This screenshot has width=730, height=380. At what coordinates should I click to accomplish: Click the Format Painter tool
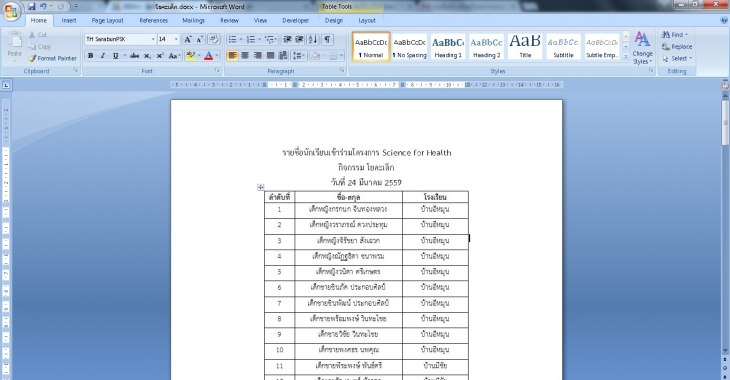[x=52, y=58]
